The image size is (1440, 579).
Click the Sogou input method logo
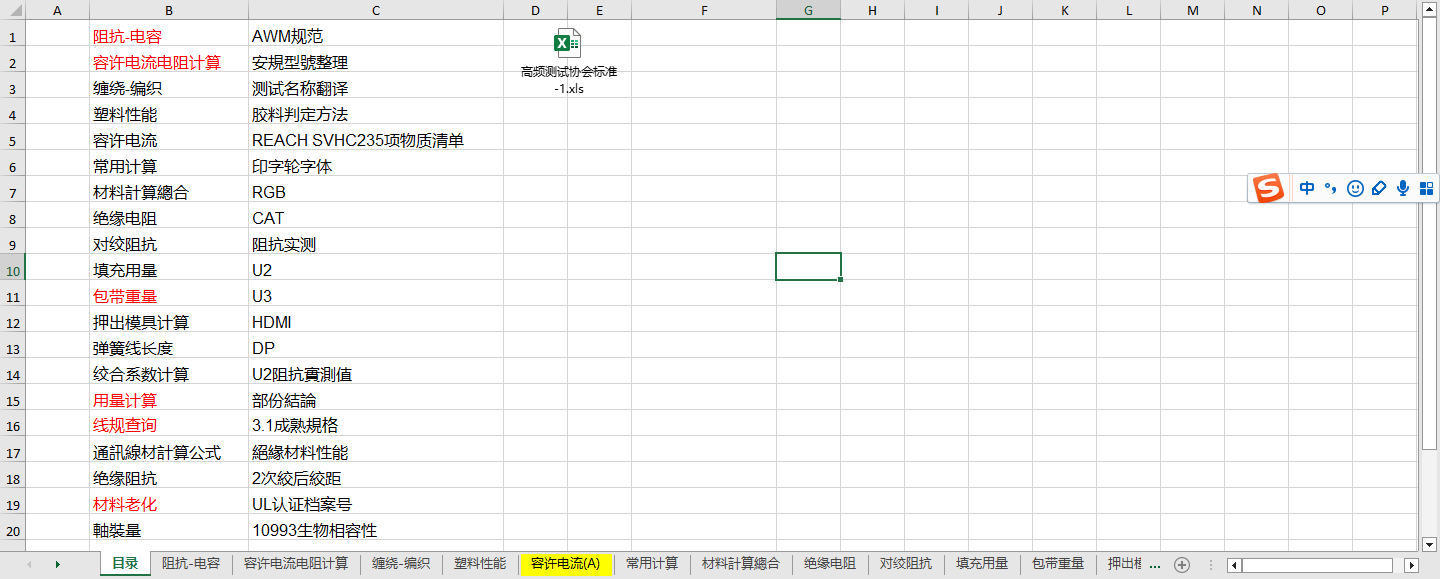1269,188
